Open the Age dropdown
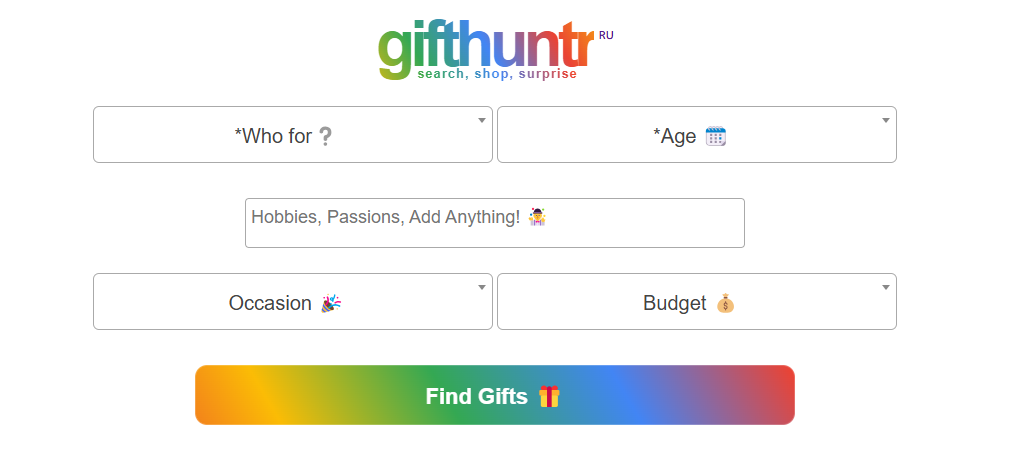 tap(697, 135)
